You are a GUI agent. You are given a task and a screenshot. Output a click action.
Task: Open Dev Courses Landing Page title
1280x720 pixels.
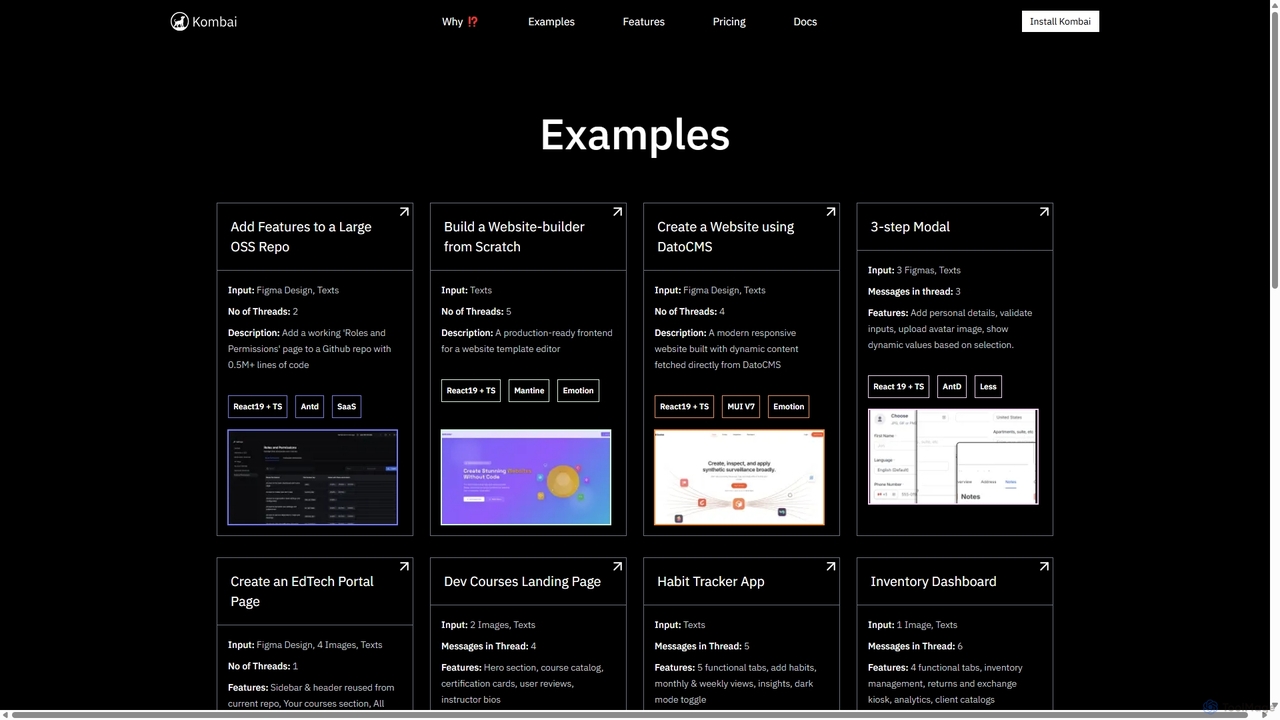(x=522, y=581)
